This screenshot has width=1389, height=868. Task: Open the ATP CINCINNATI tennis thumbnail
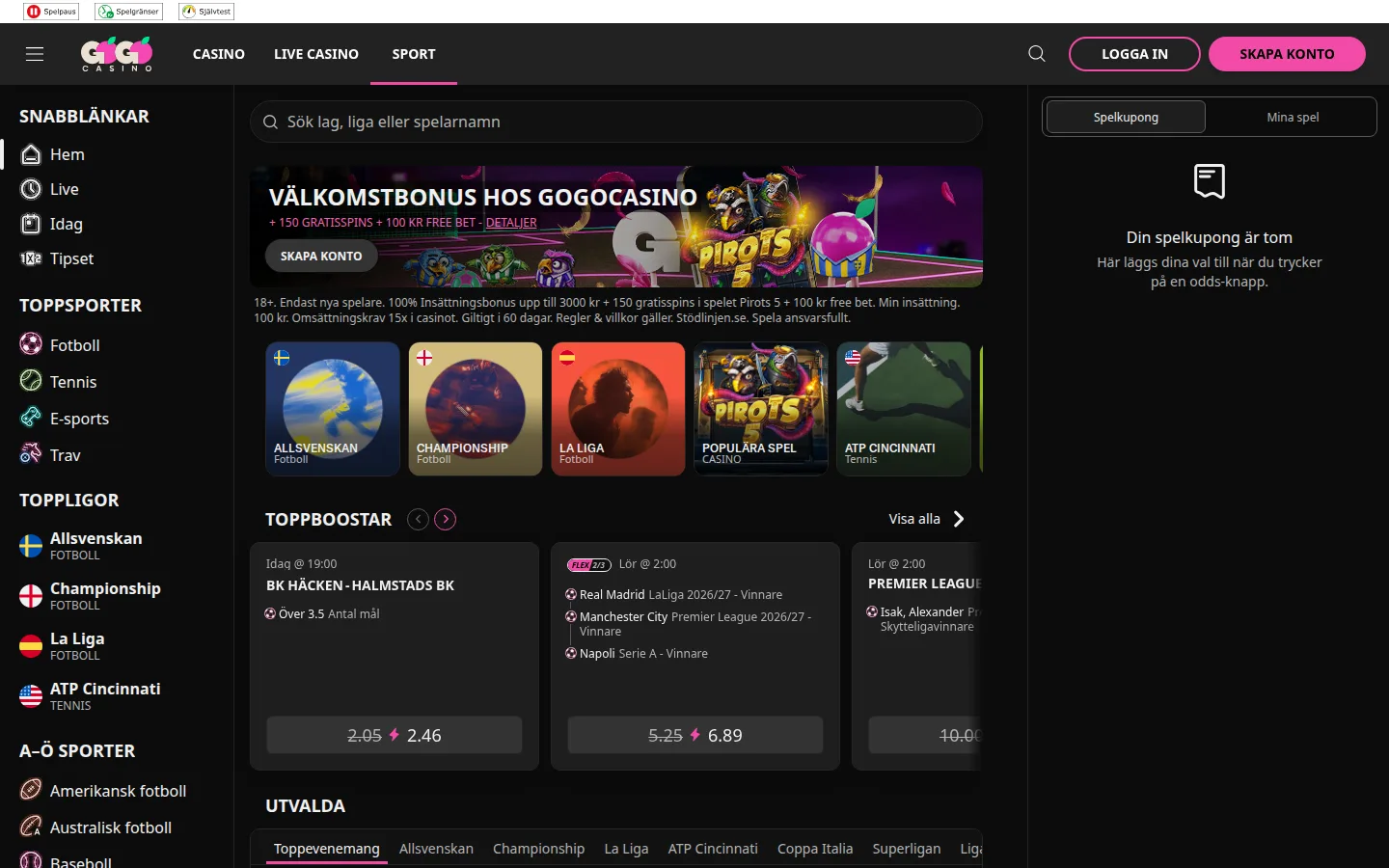click(x=904, y=409)
